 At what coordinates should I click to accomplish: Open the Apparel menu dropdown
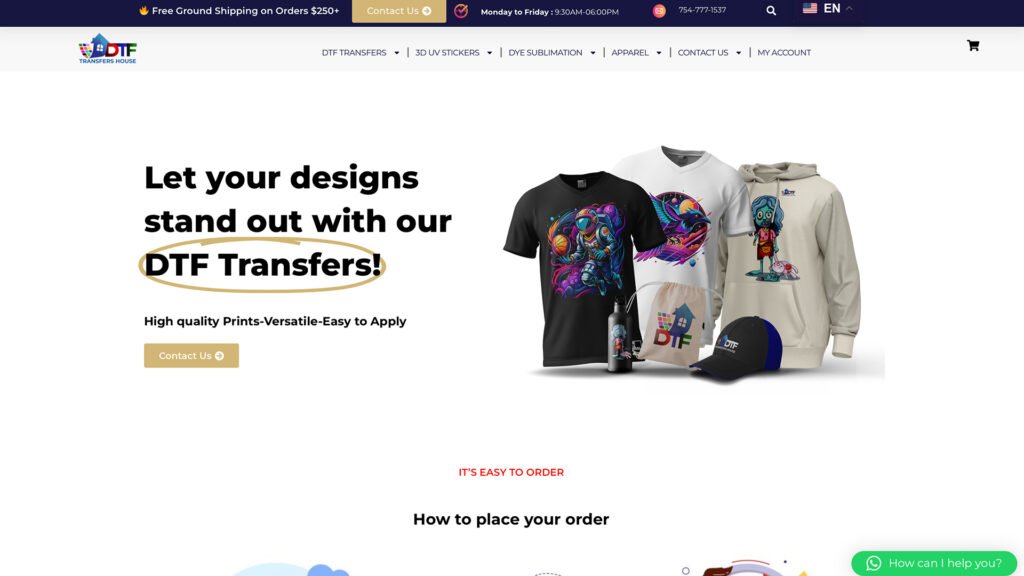pos(636,53)
